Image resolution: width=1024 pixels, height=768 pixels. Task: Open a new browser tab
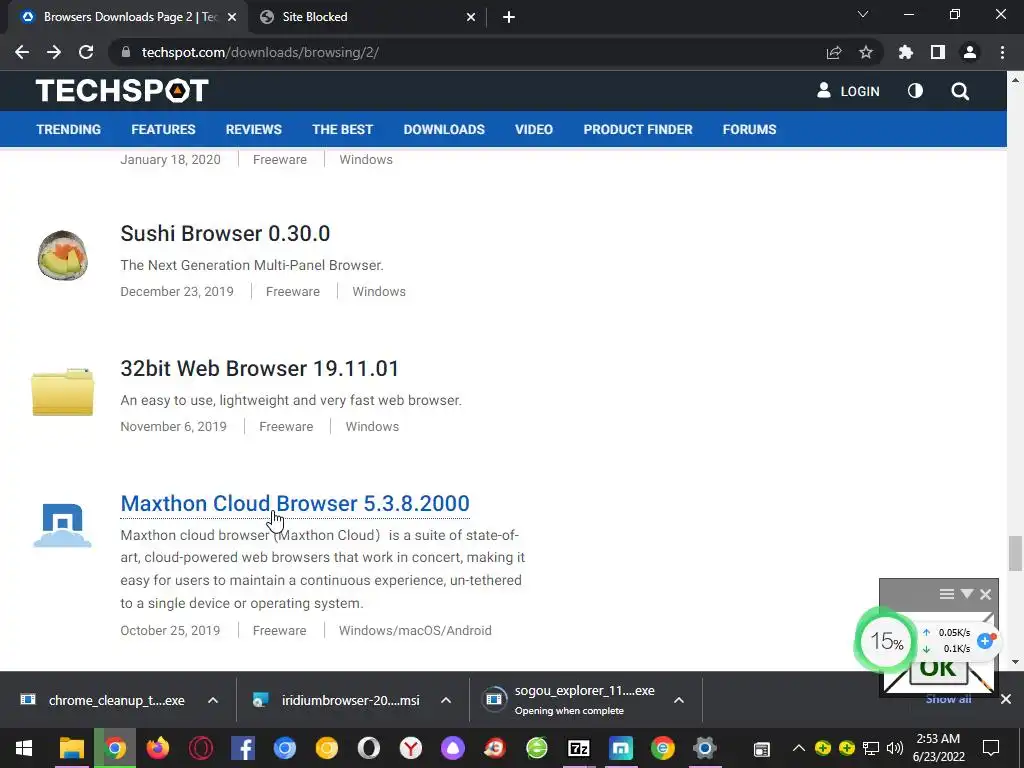point(509,17)
